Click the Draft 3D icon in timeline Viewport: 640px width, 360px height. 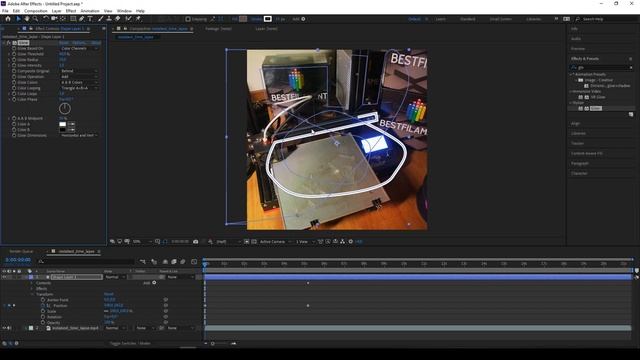tap(154, 261)
